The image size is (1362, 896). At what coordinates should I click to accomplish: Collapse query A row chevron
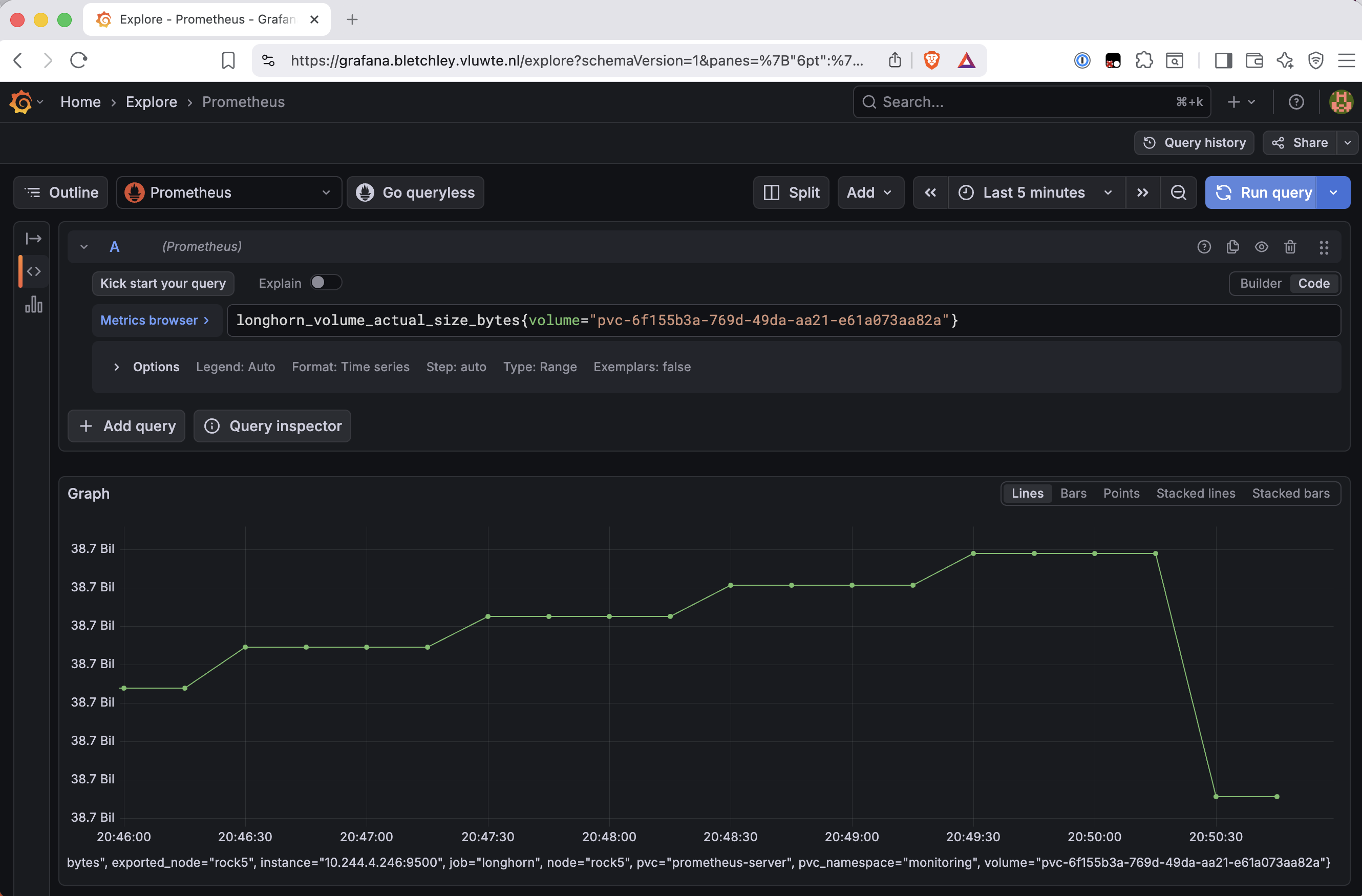tap(84, 247)
